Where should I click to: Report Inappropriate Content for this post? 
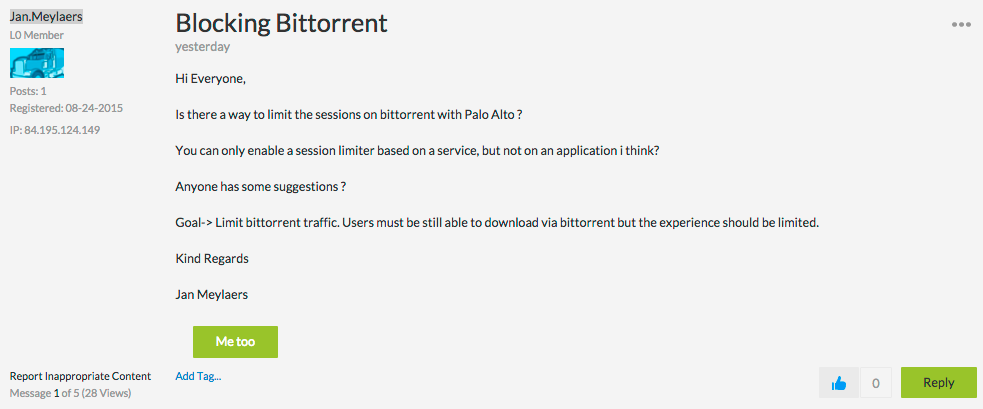(x=80, y=376)
